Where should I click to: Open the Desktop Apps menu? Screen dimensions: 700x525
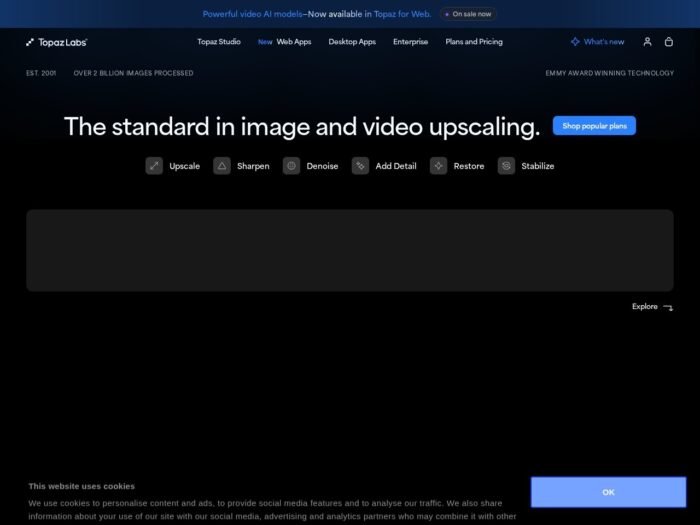pos(352,42)
